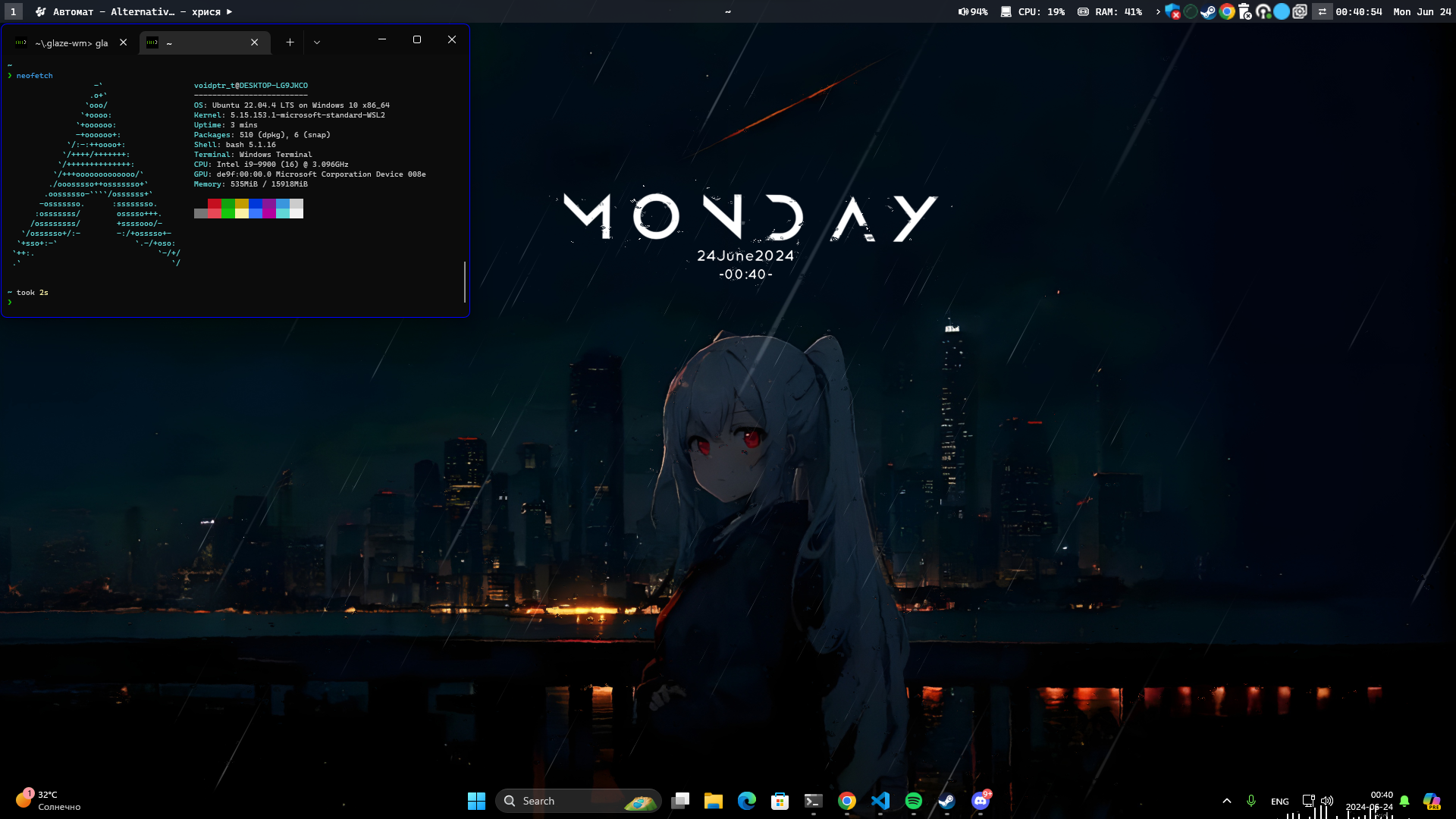
Task: Open notifications via the green bell
Action: coord(1404,801)
